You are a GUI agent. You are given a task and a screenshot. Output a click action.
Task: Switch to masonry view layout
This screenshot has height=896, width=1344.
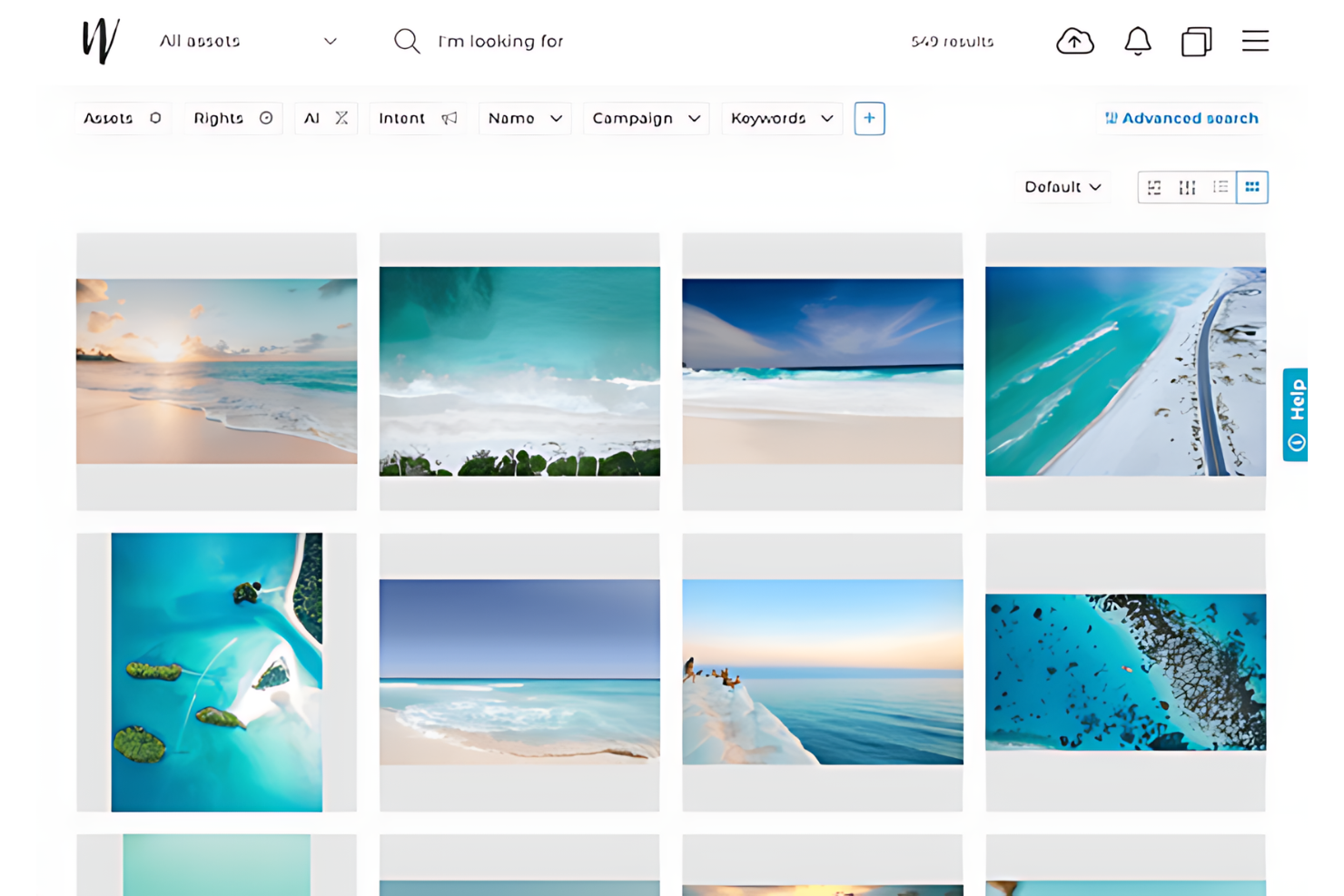click(1154, 187)
